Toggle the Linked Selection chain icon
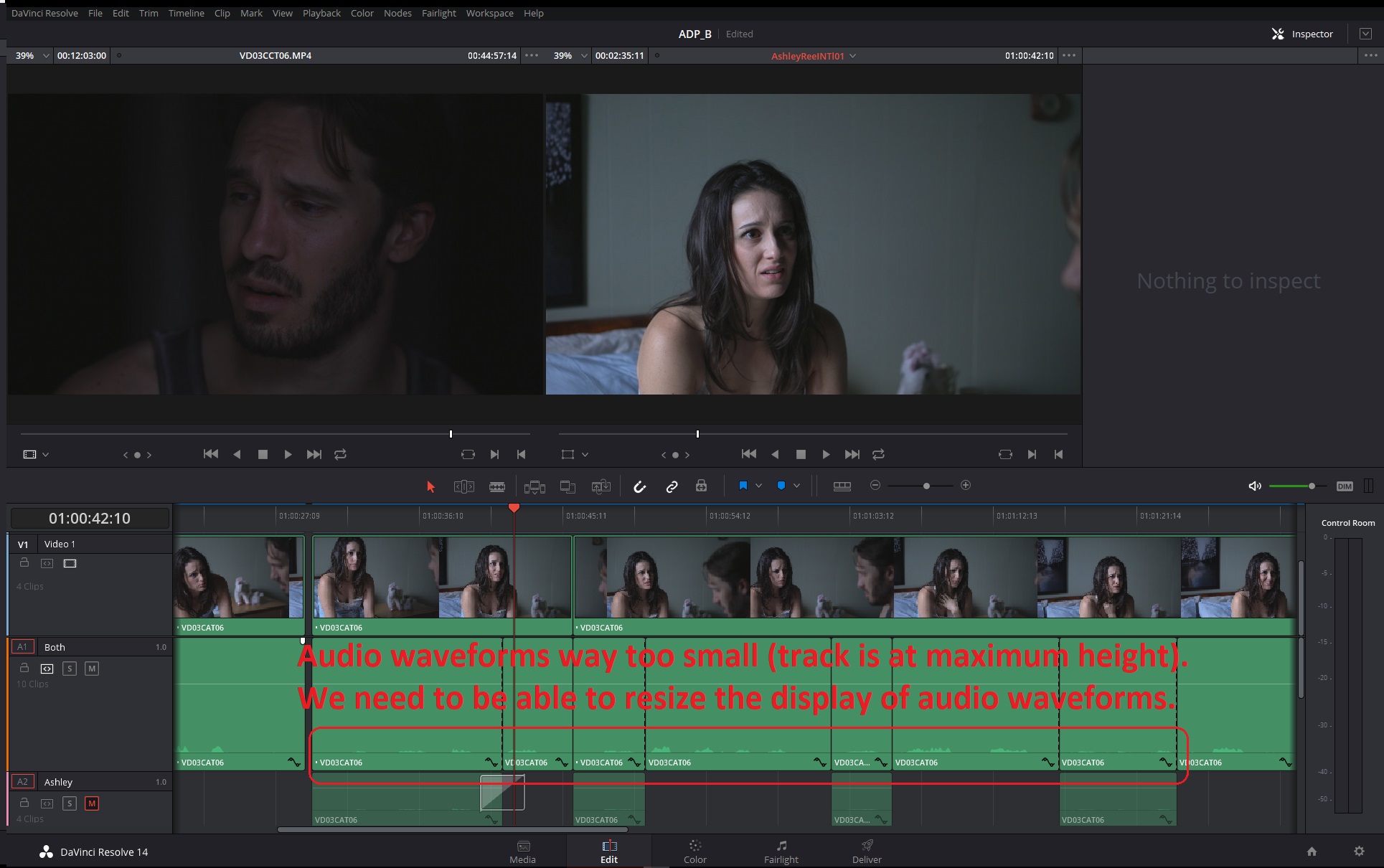 click(x=672, y=486)
